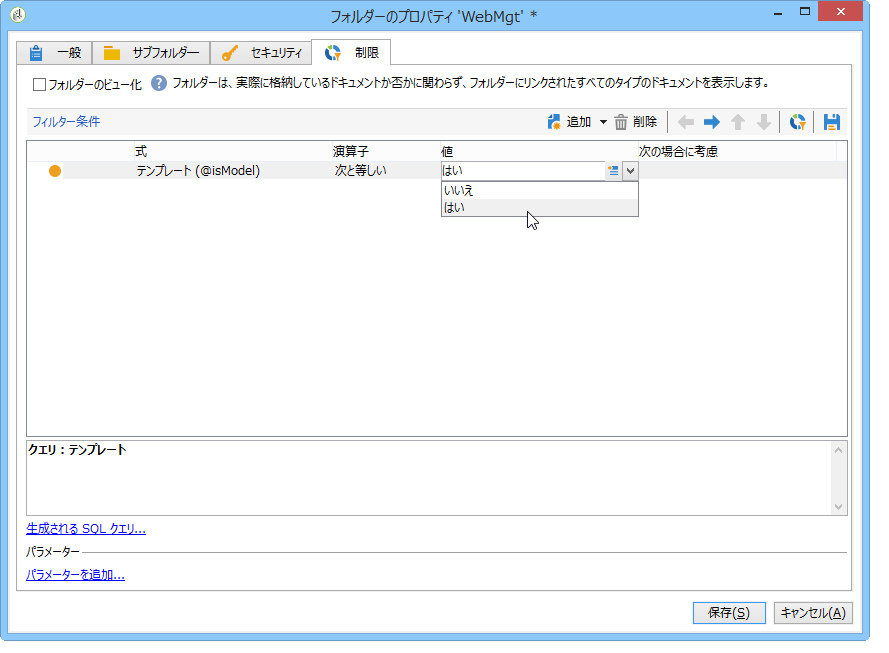Screen dimensions: 889x653
Task: Minimize the folder properties window
Action: (x=778, y=14)
